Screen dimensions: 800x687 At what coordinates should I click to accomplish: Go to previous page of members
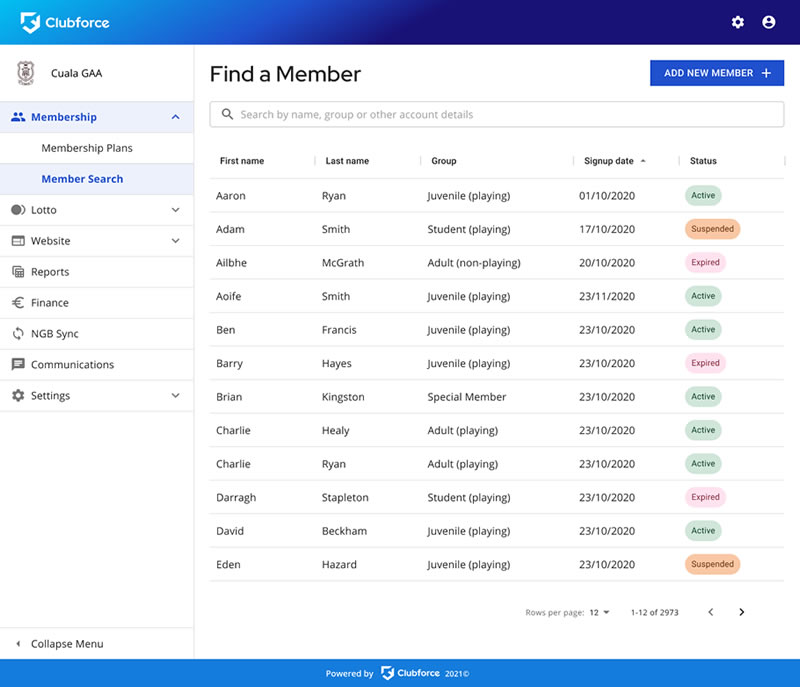[711, 612]
